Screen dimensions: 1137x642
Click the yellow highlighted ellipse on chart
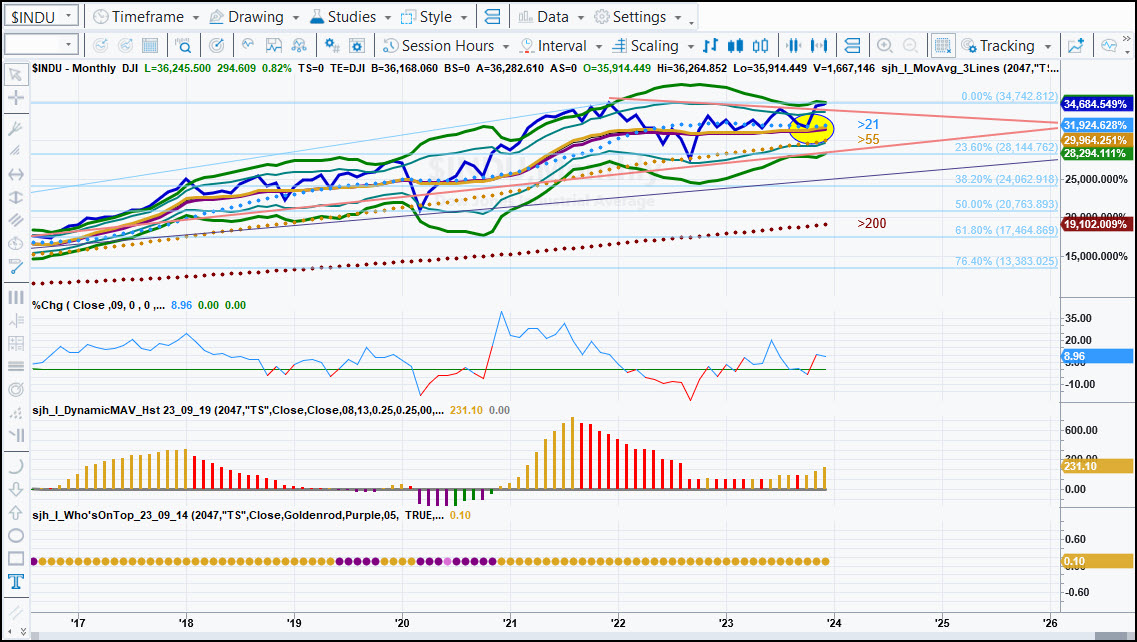tap(811, 128)
